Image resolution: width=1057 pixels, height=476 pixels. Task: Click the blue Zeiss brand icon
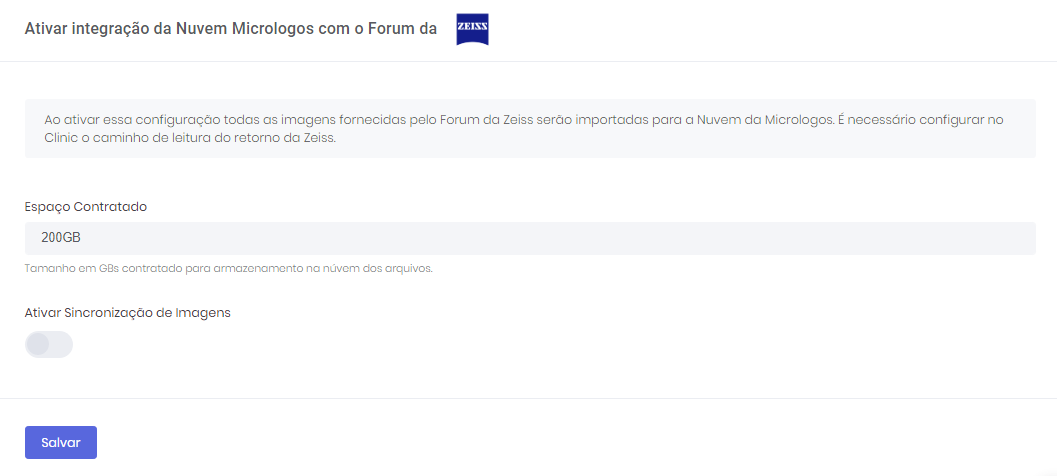click(472, 30)
